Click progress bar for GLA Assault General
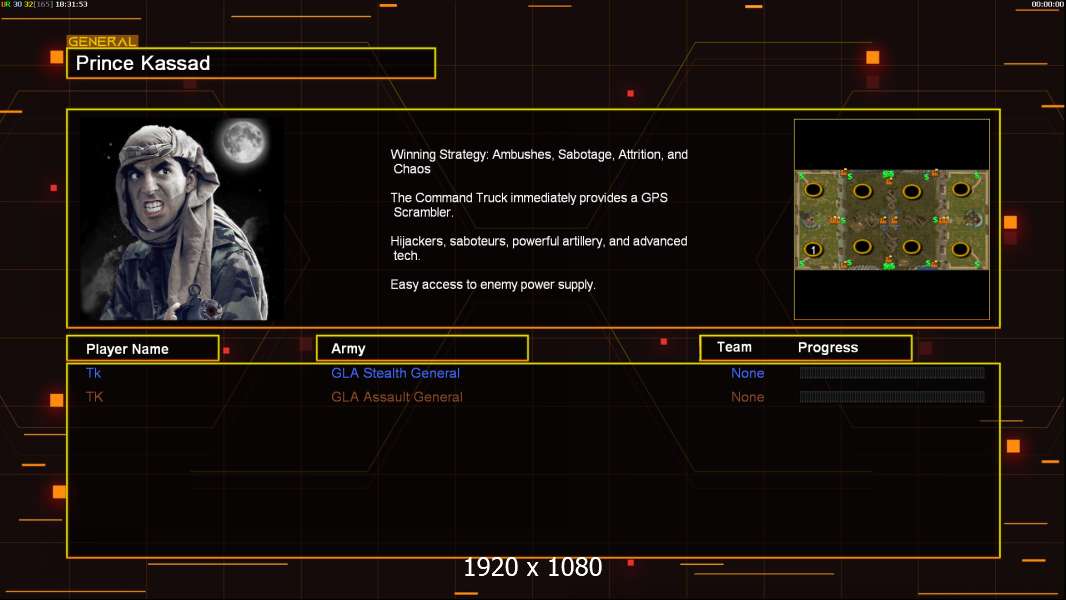The width and height of the screenshot is (1066, 600). [892, 396]
